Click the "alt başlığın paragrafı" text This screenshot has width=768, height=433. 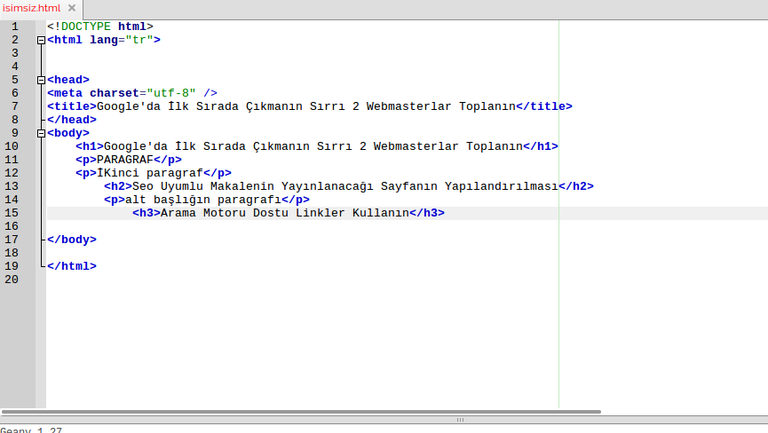click(x=203, y=200)
